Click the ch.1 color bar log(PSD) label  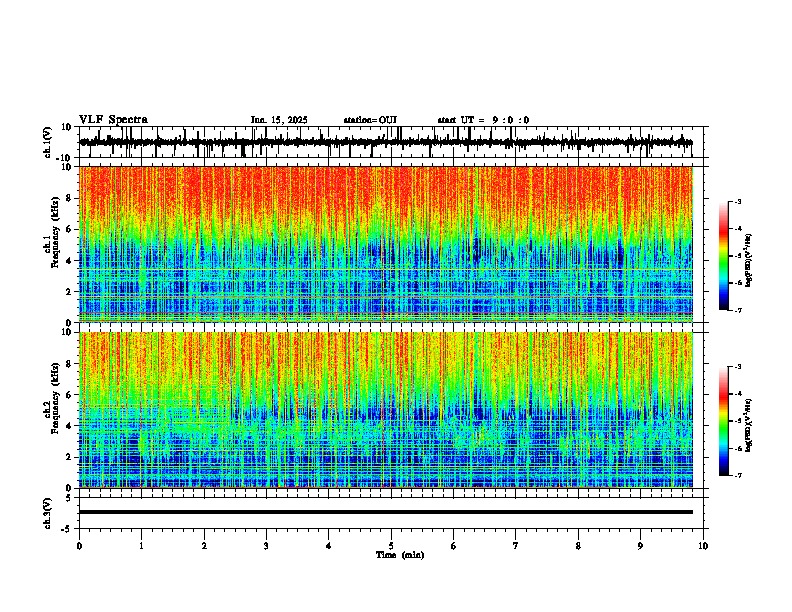click(x=749, y=261)
